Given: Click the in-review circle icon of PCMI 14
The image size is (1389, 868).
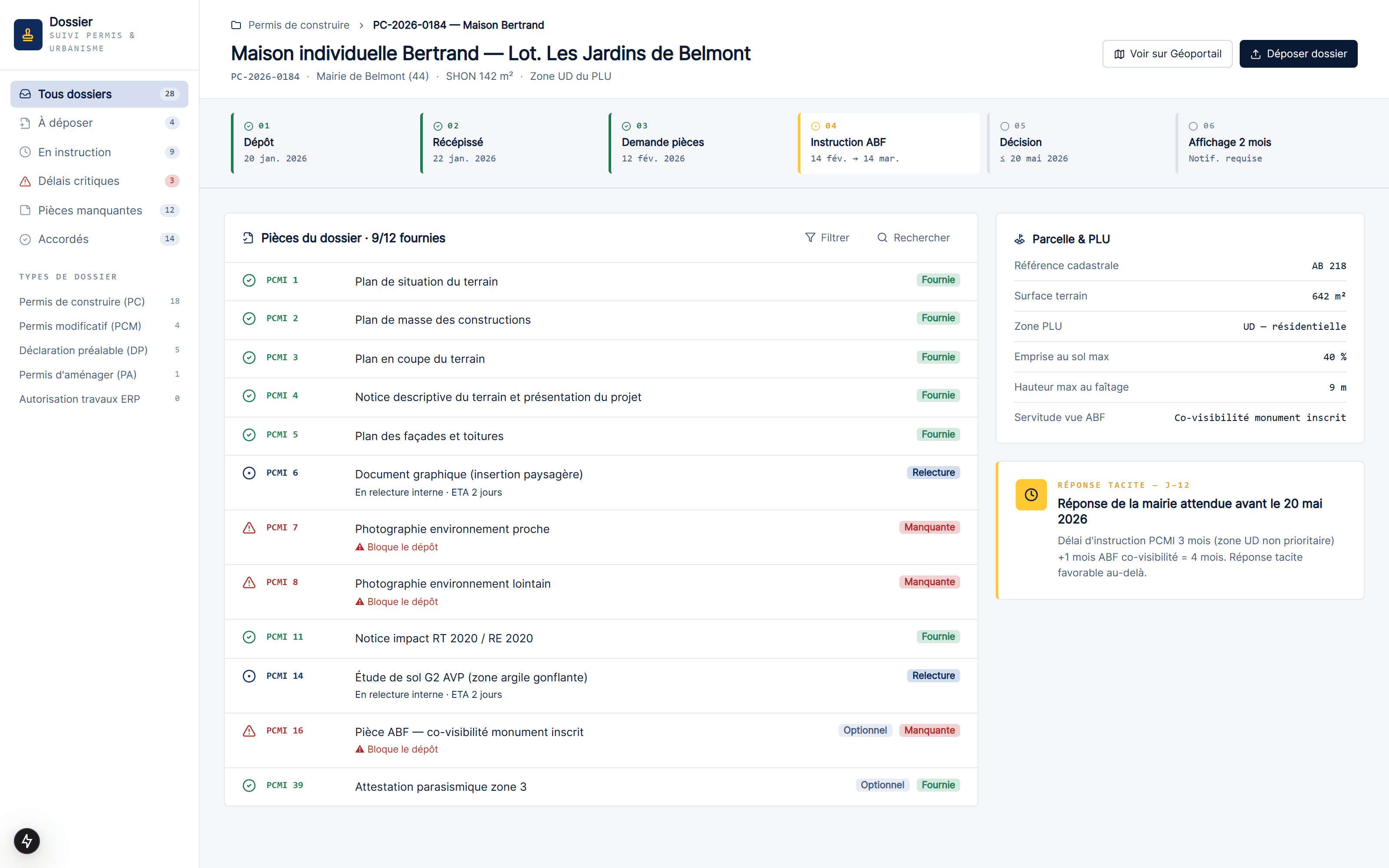Looking at the screenshot, I should click(249, 676).
